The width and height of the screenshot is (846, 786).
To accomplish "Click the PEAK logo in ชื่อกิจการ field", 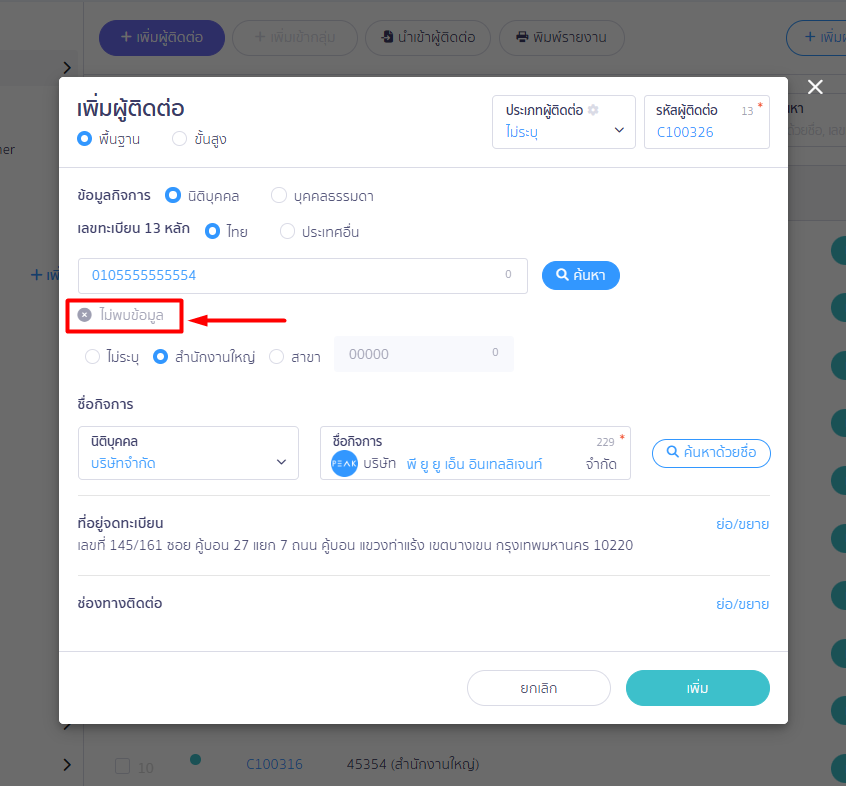I will pos(344,463).
